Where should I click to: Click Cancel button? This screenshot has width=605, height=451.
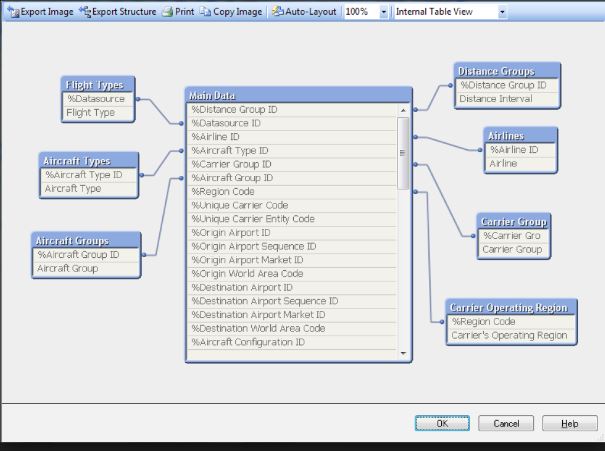click(x=506, y=423)
